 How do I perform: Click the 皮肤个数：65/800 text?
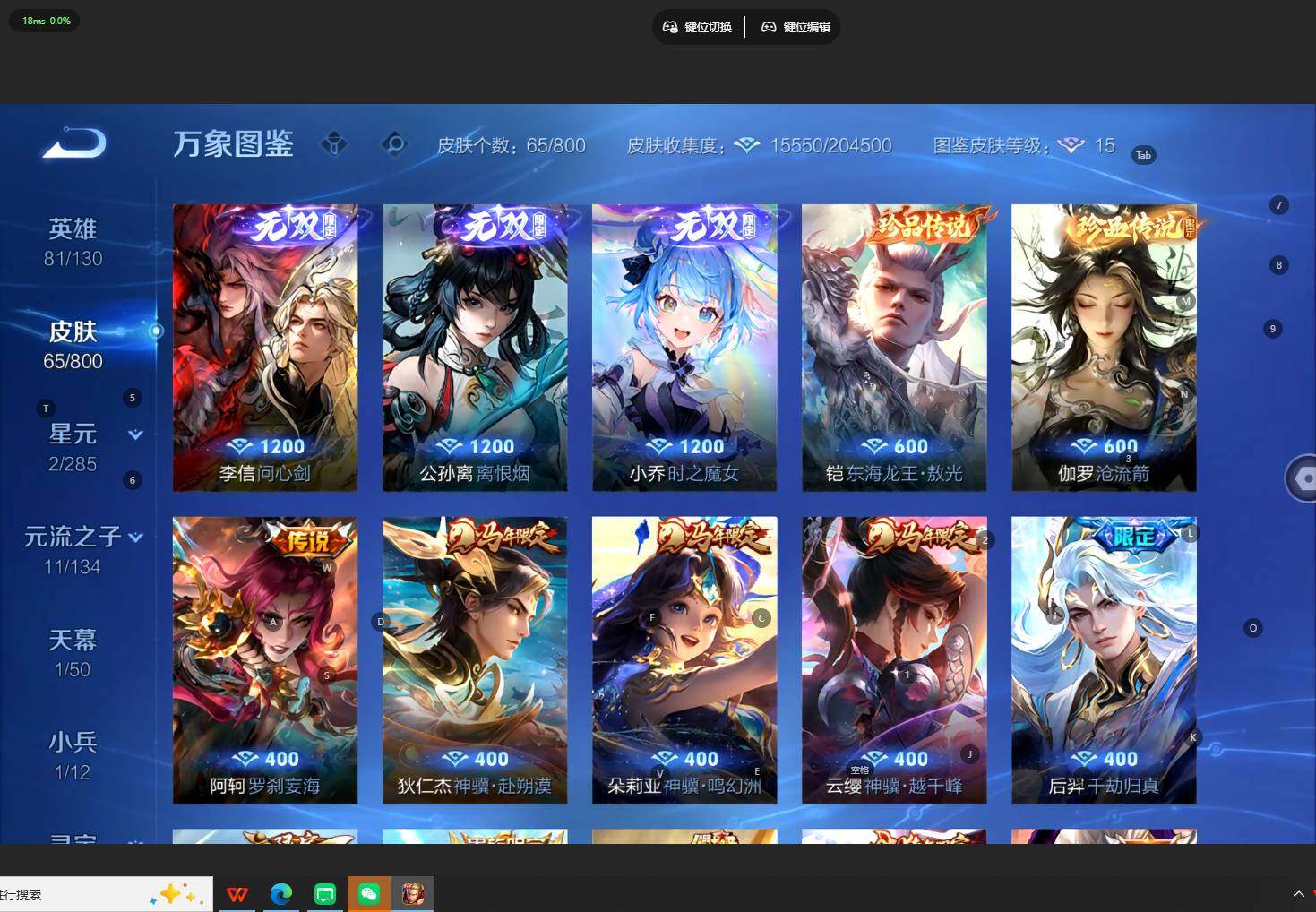(511, 145)
